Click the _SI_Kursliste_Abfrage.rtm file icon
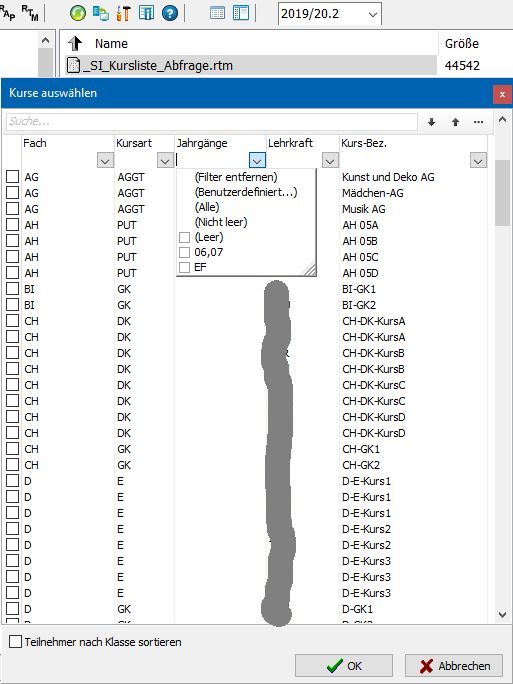This screenshot has width=513, height=684. (73, 65)
